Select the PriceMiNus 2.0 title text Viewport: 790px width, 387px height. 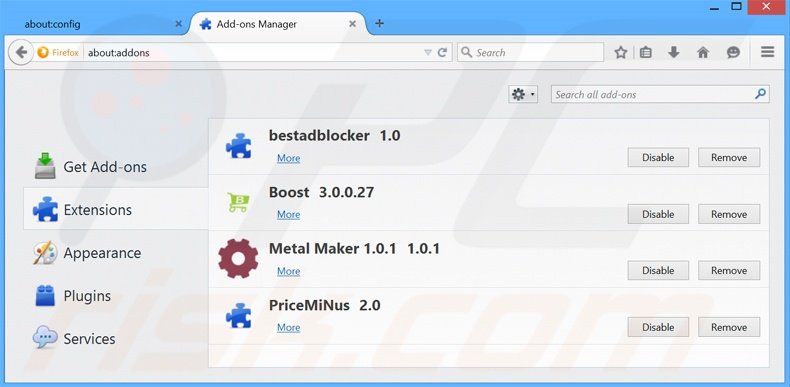324,305
